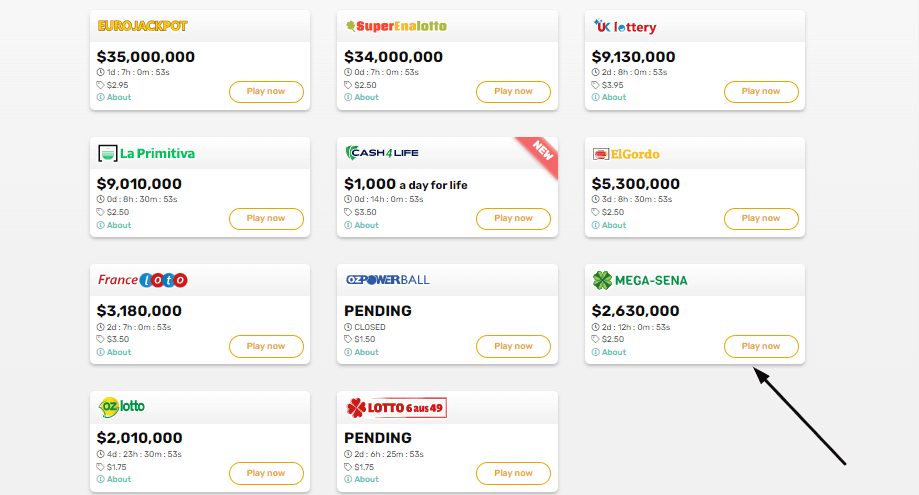Viewport: 919px width, 495px height.
Task: Play now on the Mega-Sena card
Action: (x=761, y=346)
